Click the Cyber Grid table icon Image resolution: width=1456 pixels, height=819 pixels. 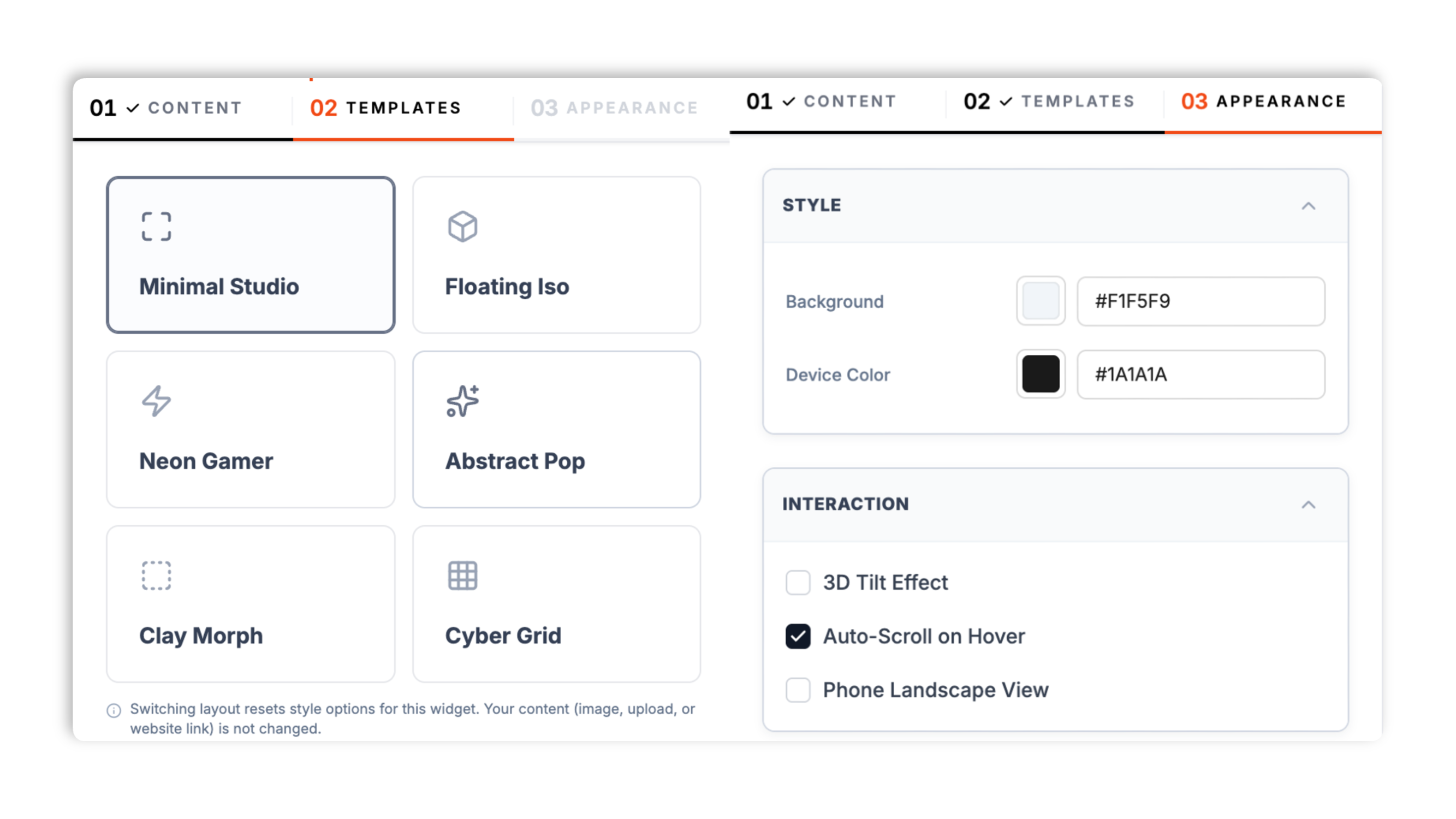coord(462,576)
